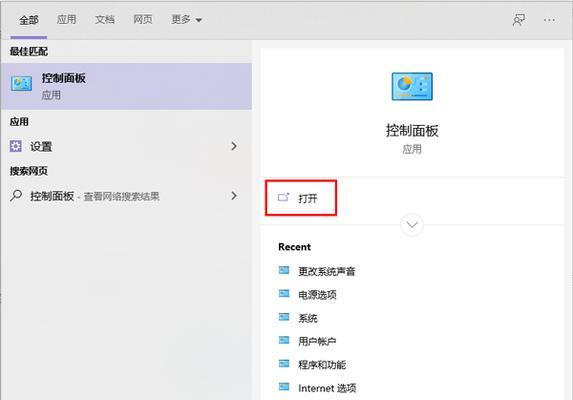
Task: Click the magnifier web search icon
Action: click(x=16, y=196)
